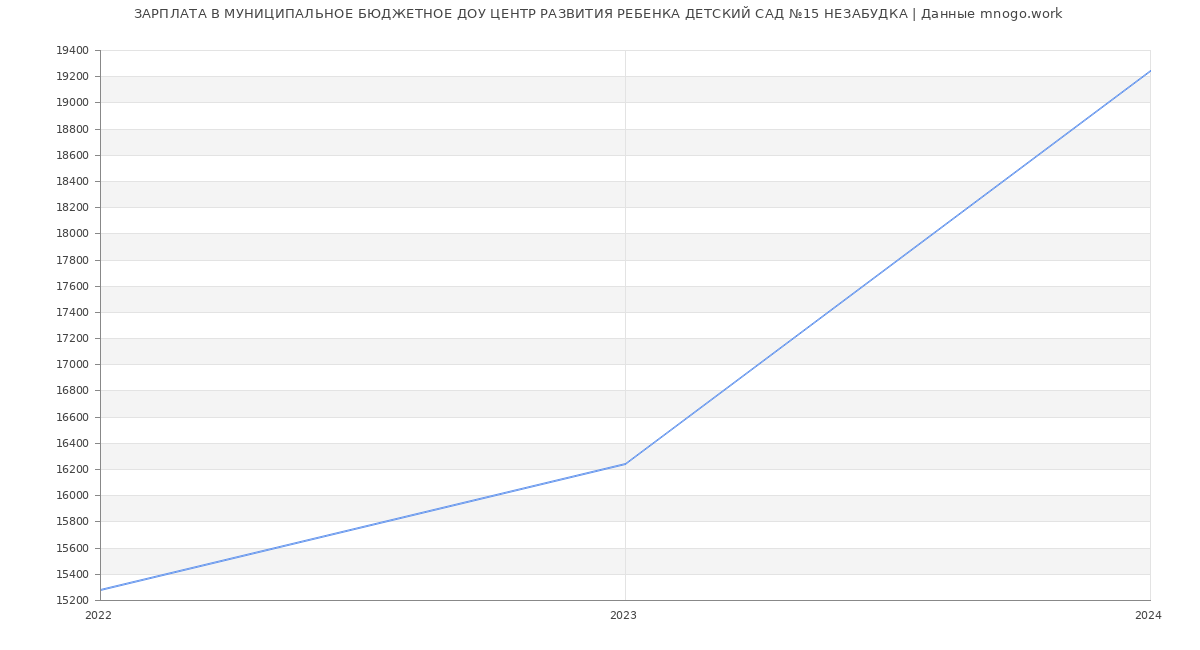Click the 2023 x-axis label
This screenshot has height=650, width=1200.
pyautogui.click(x=623, y=616)
